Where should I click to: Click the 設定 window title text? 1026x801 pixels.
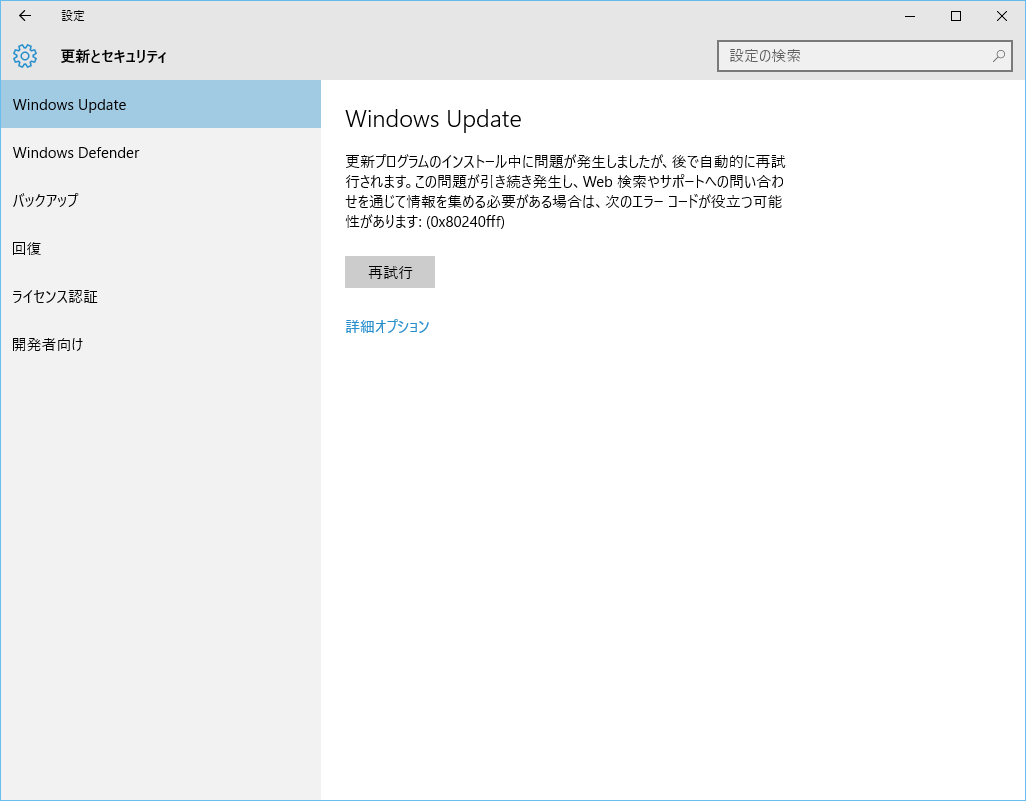click(73, 16)
